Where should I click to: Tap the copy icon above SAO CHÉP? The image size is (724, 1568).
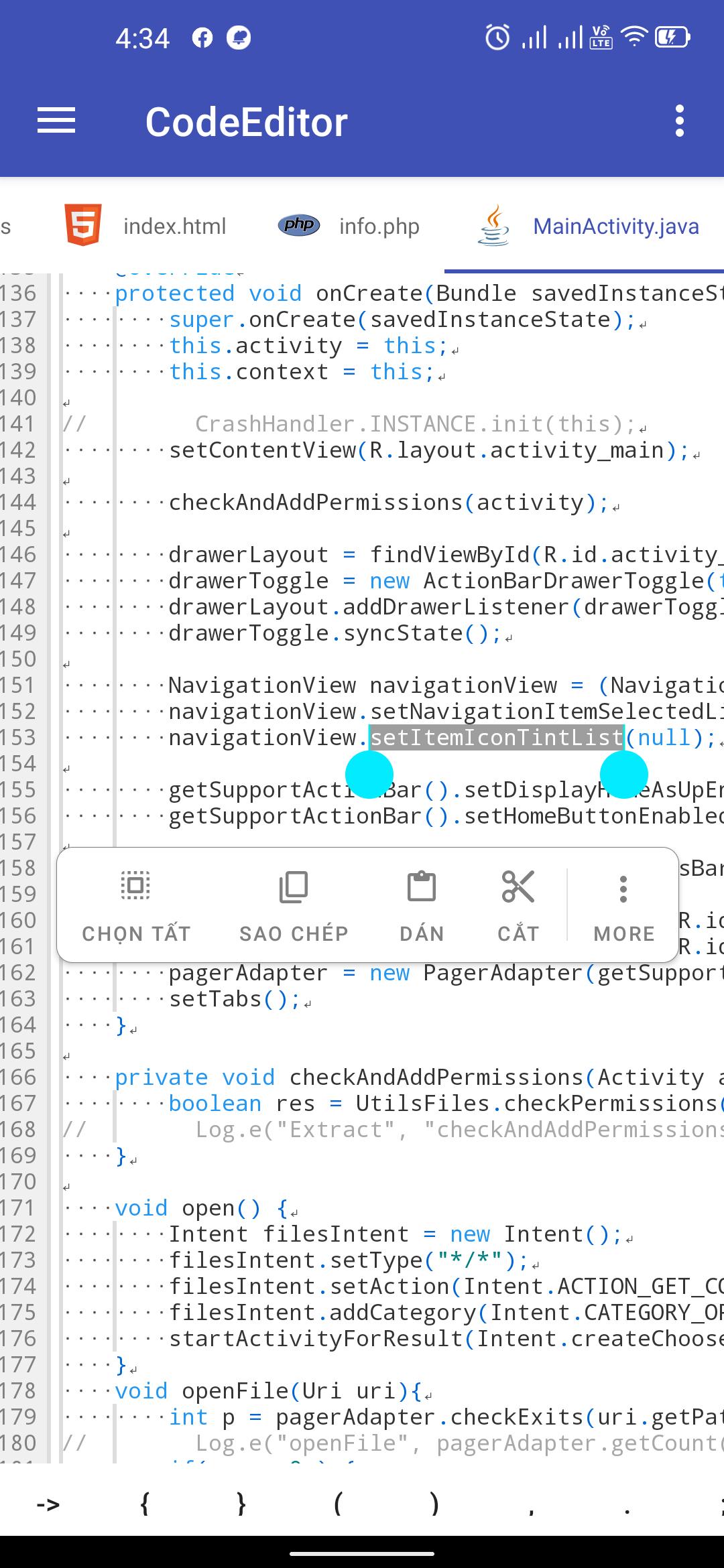294,887
